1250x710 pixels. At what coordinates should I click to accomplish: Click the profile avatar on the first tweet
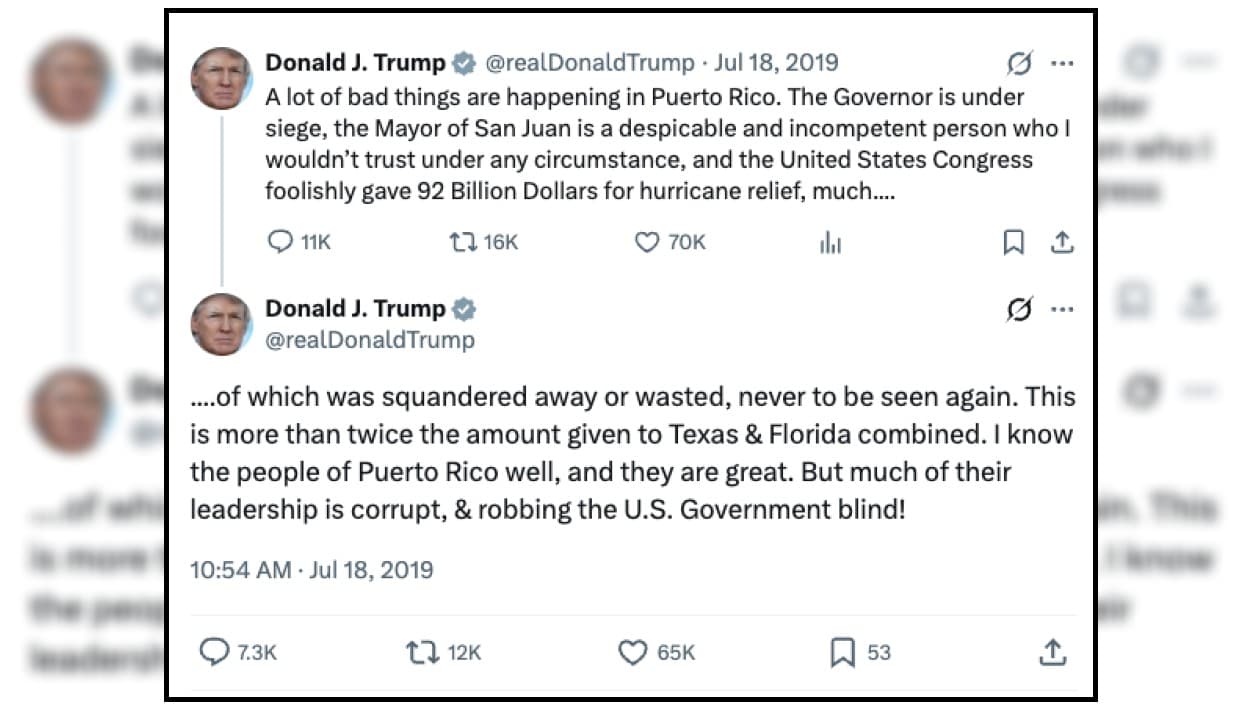pyautogui.click(x=221, y=78)
